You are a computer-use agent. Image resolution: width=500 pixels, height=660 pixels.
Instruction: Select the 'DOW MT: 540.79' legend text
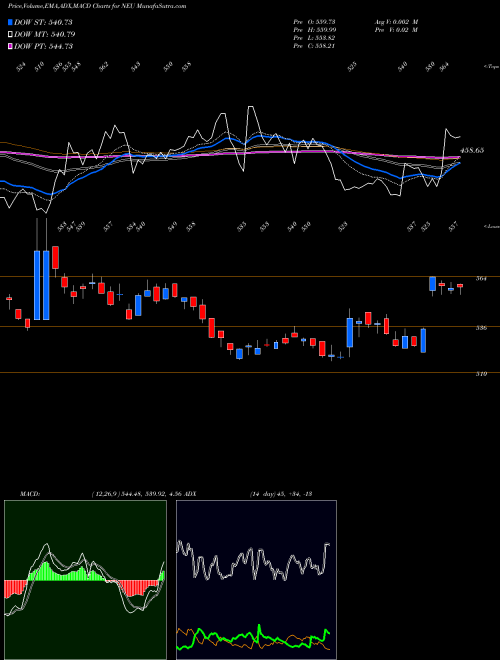pos(45,34)
